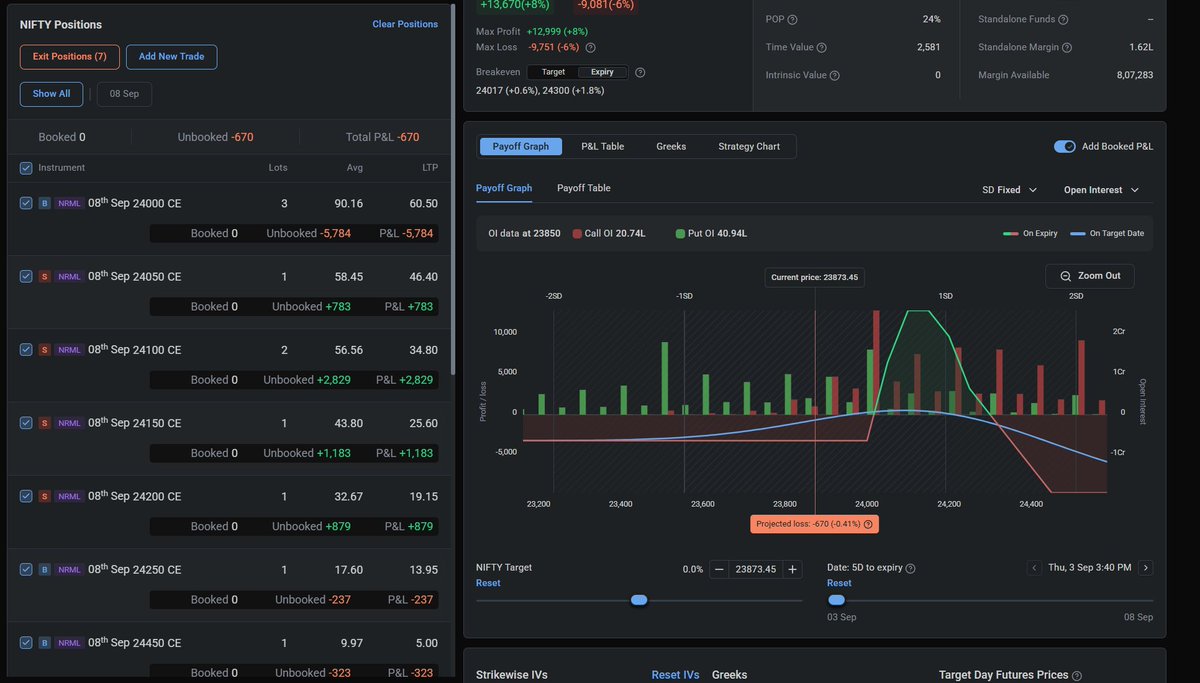Click the Margin Available value 8,07,283
1200x683 pixels.
(x=1134, y=75)
